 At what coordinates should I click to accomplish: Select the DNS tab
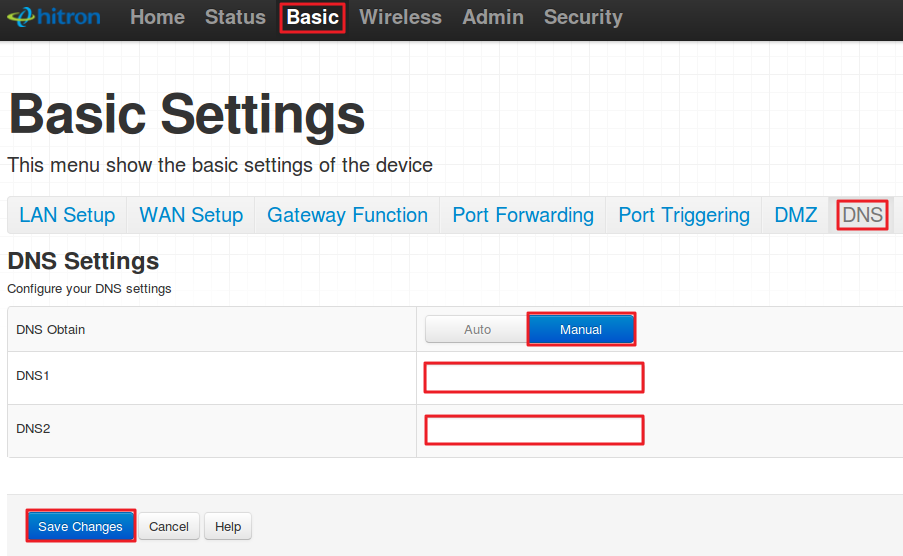point(862,215)
